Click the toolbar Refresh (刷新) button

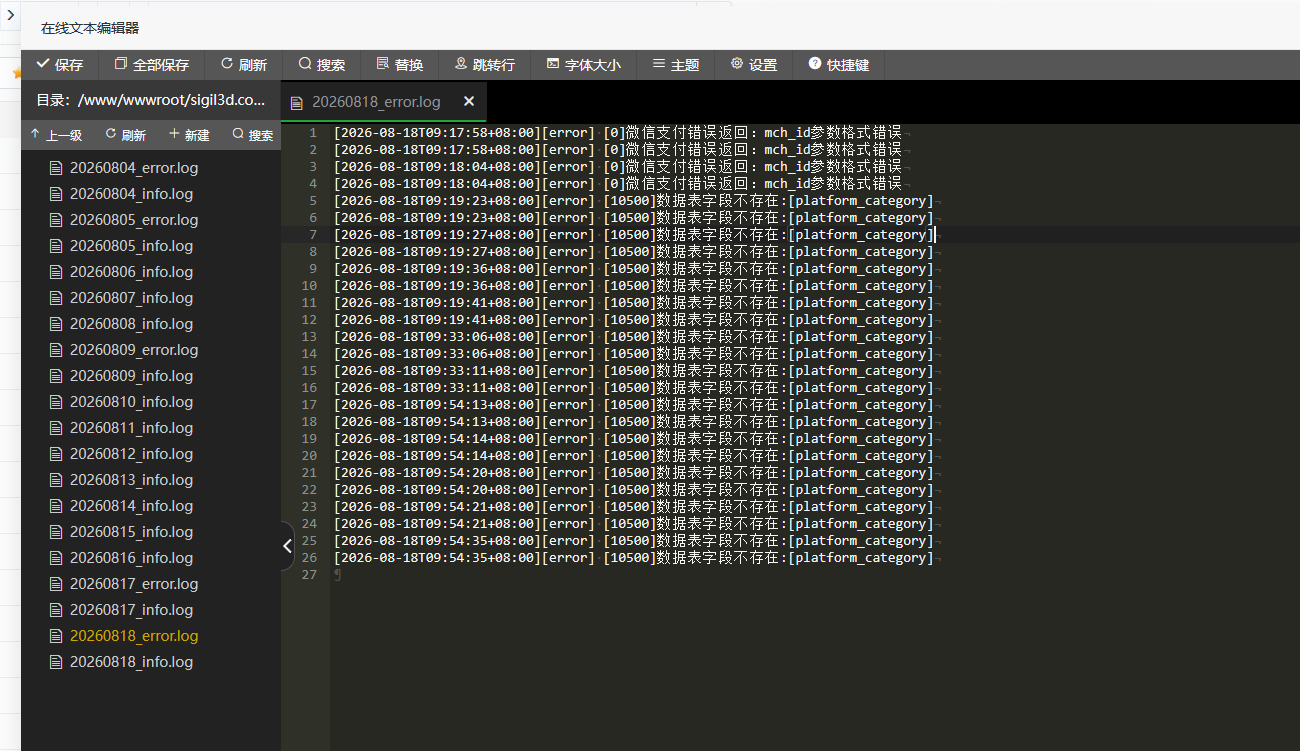244,65
